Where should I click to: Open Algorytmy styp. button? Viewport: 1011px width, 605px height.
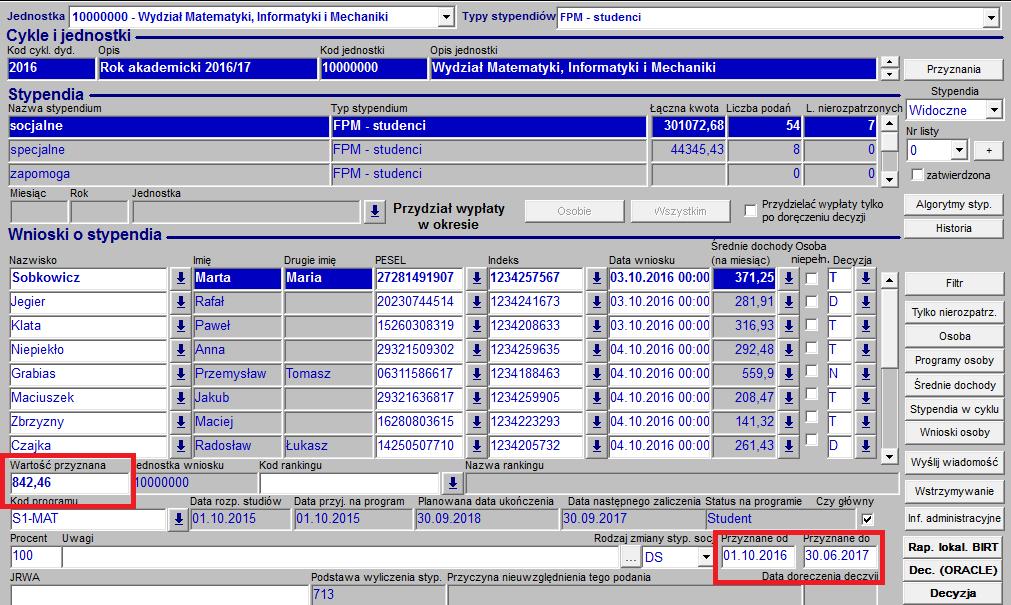click(x=954, y=204)
